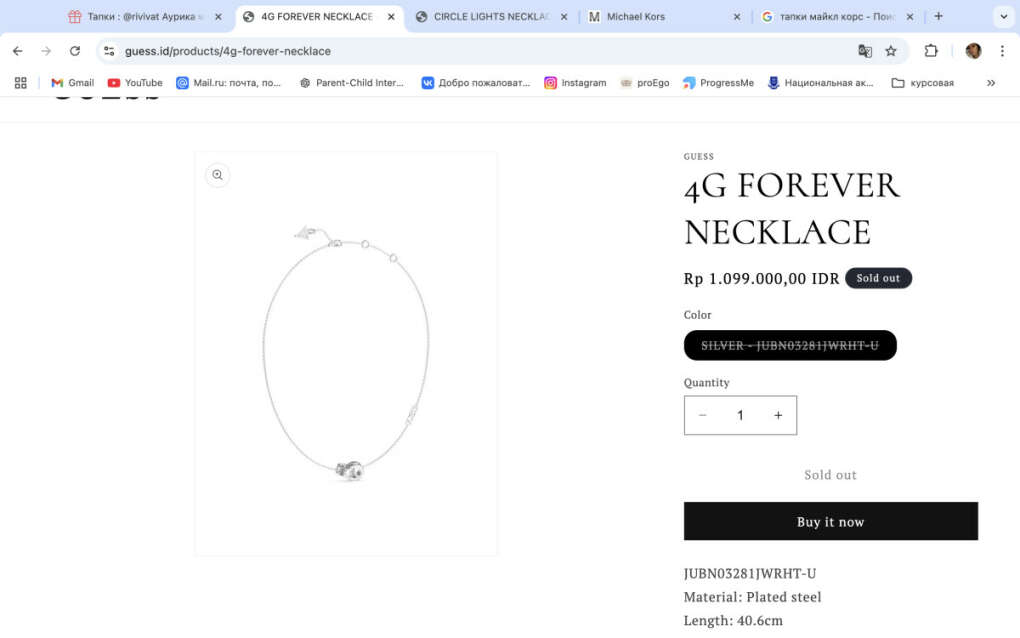Open the Extensions puzzle icon
The height and width of the screenshot is (638, 1020).
click(x=931, y=51)
